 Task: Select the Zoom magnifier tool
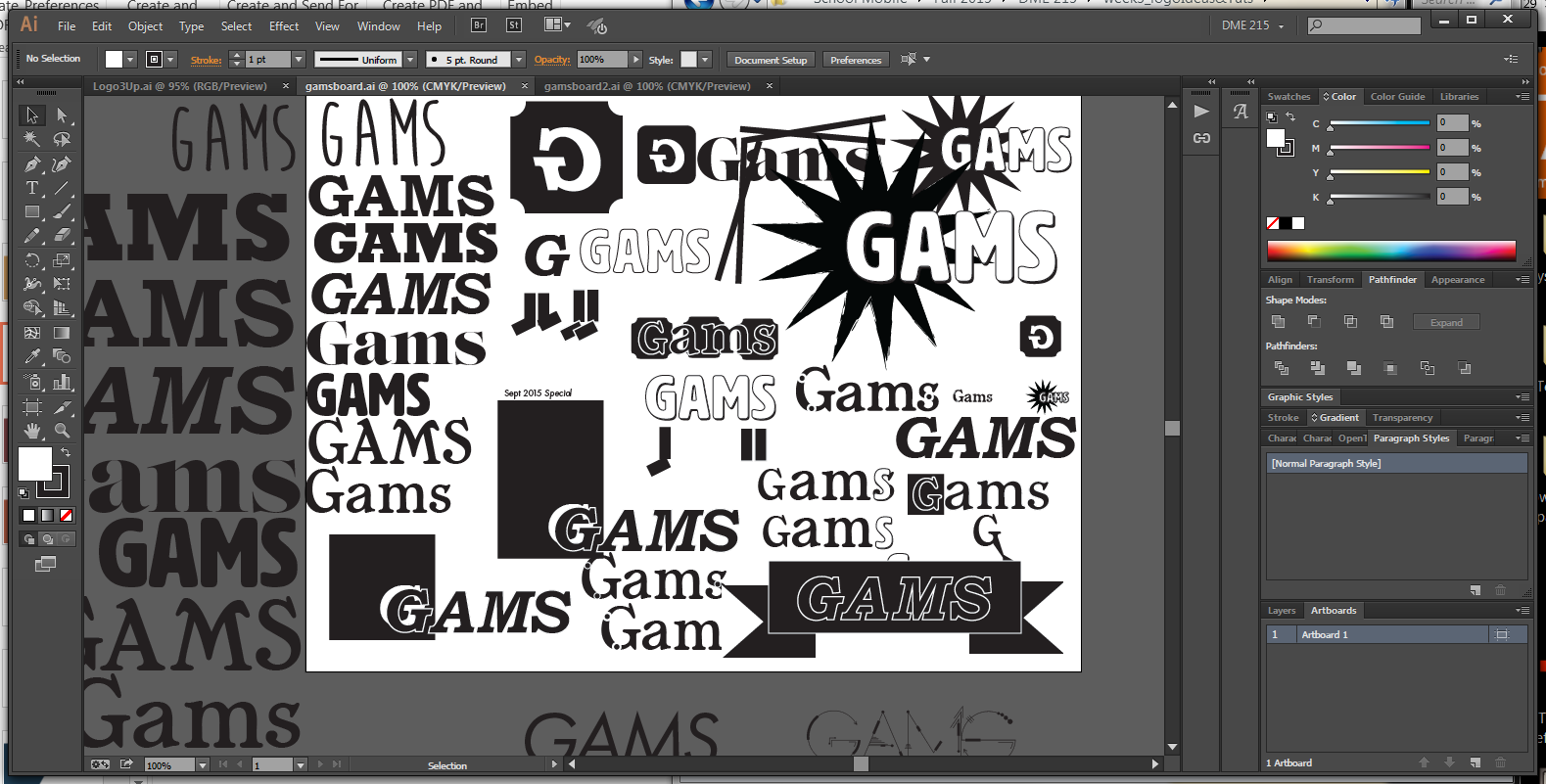[62, 430]
